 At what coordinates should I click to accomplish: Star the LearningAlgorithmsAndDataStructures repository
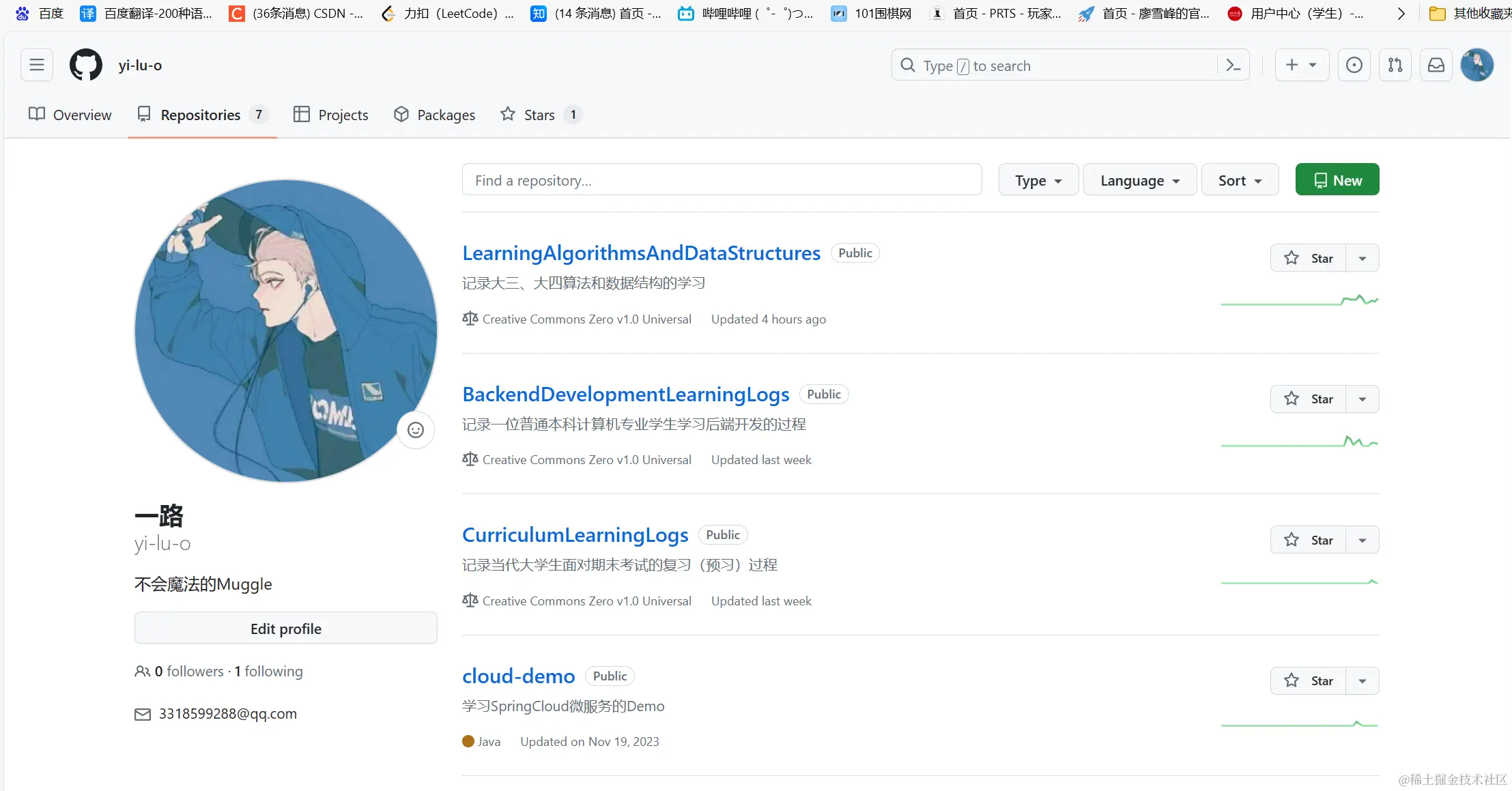point(1308,258)
